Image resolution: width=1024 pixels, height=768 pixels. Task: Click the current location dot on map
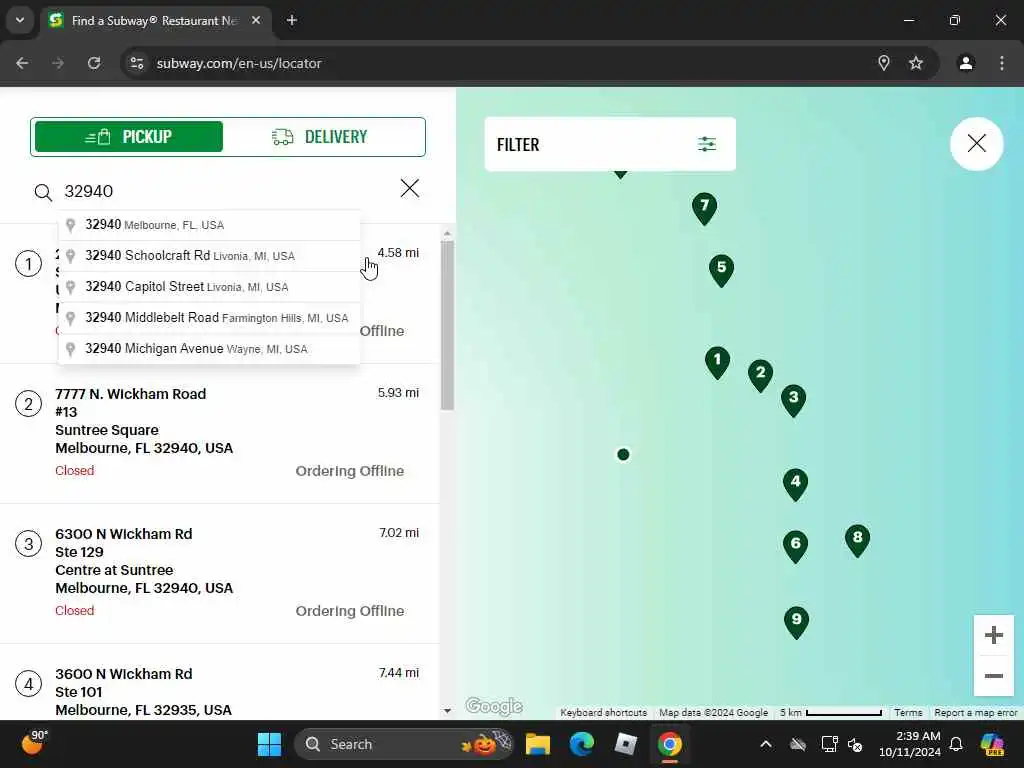point(623,455)
